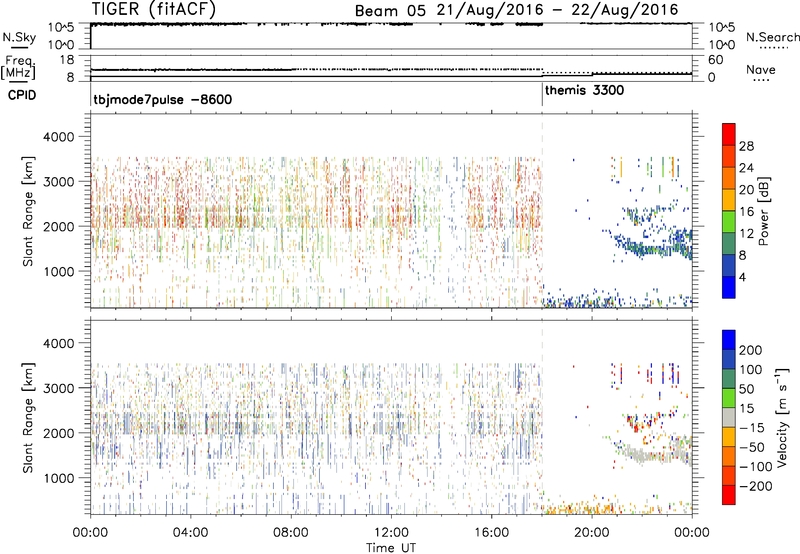Click the 'N.Search' legend label
800x554 pixels.
pos(773,37)
